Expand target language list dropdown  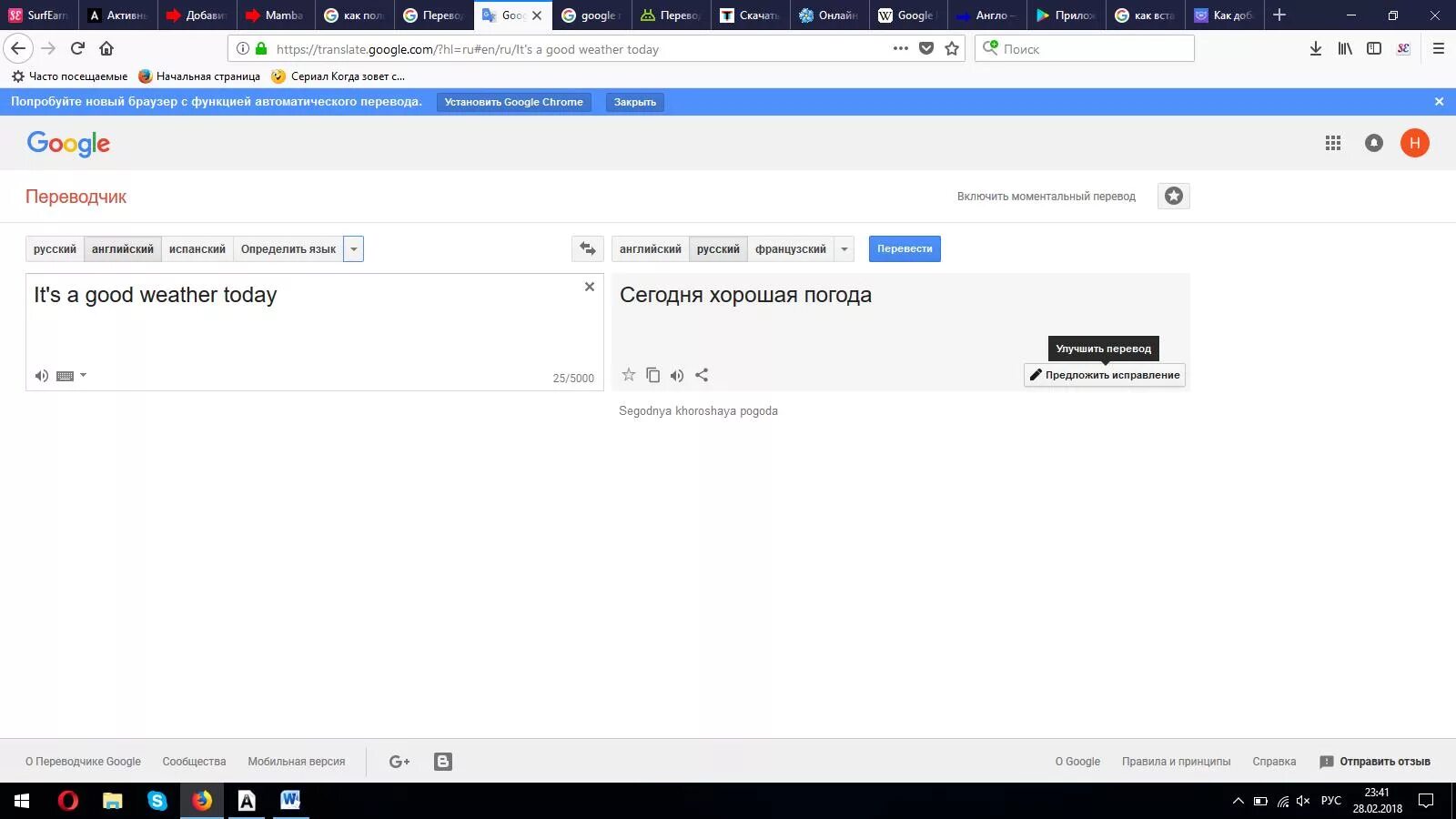(844, 249)
